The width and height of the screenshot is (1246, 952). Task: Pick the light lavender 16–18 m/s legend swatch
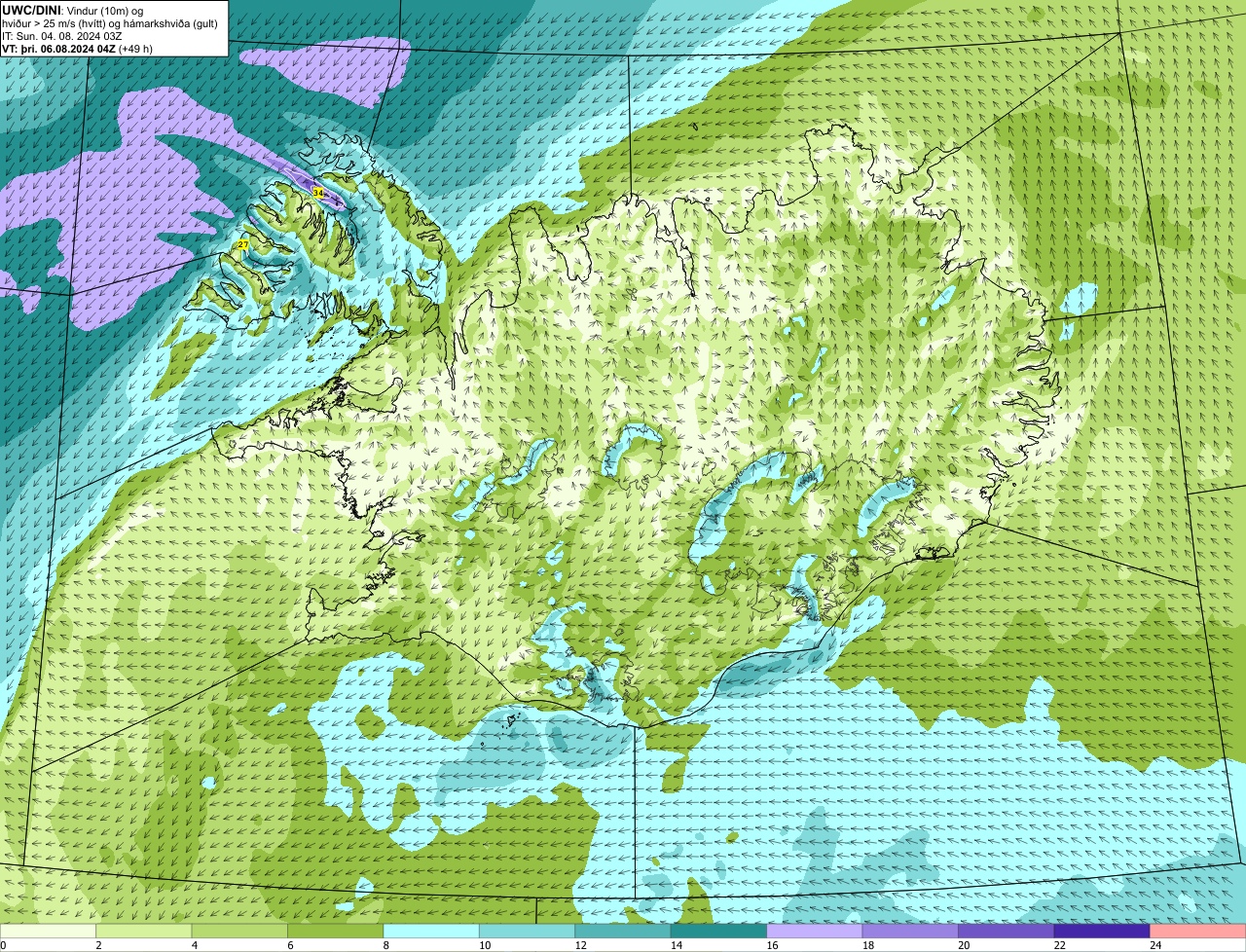coord(815,932)
